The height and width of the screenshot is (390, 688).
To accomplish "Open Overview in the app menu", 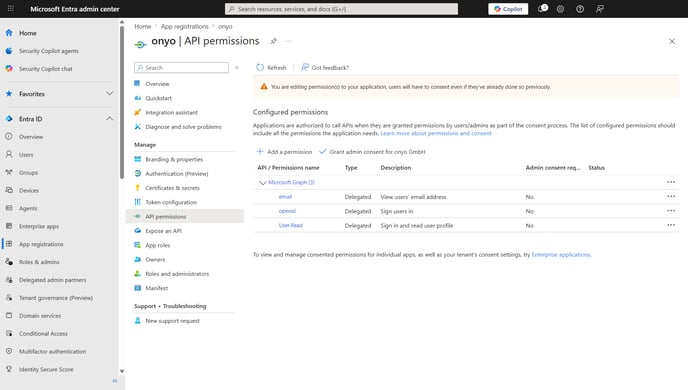I will pyautogui.click(x=157, y=84).
